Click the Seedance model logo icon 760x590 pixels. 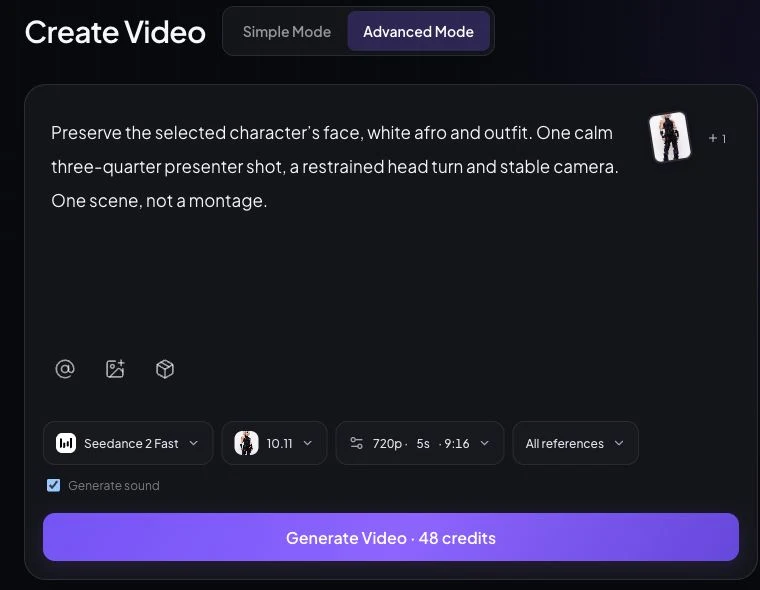tap(66, 443)
